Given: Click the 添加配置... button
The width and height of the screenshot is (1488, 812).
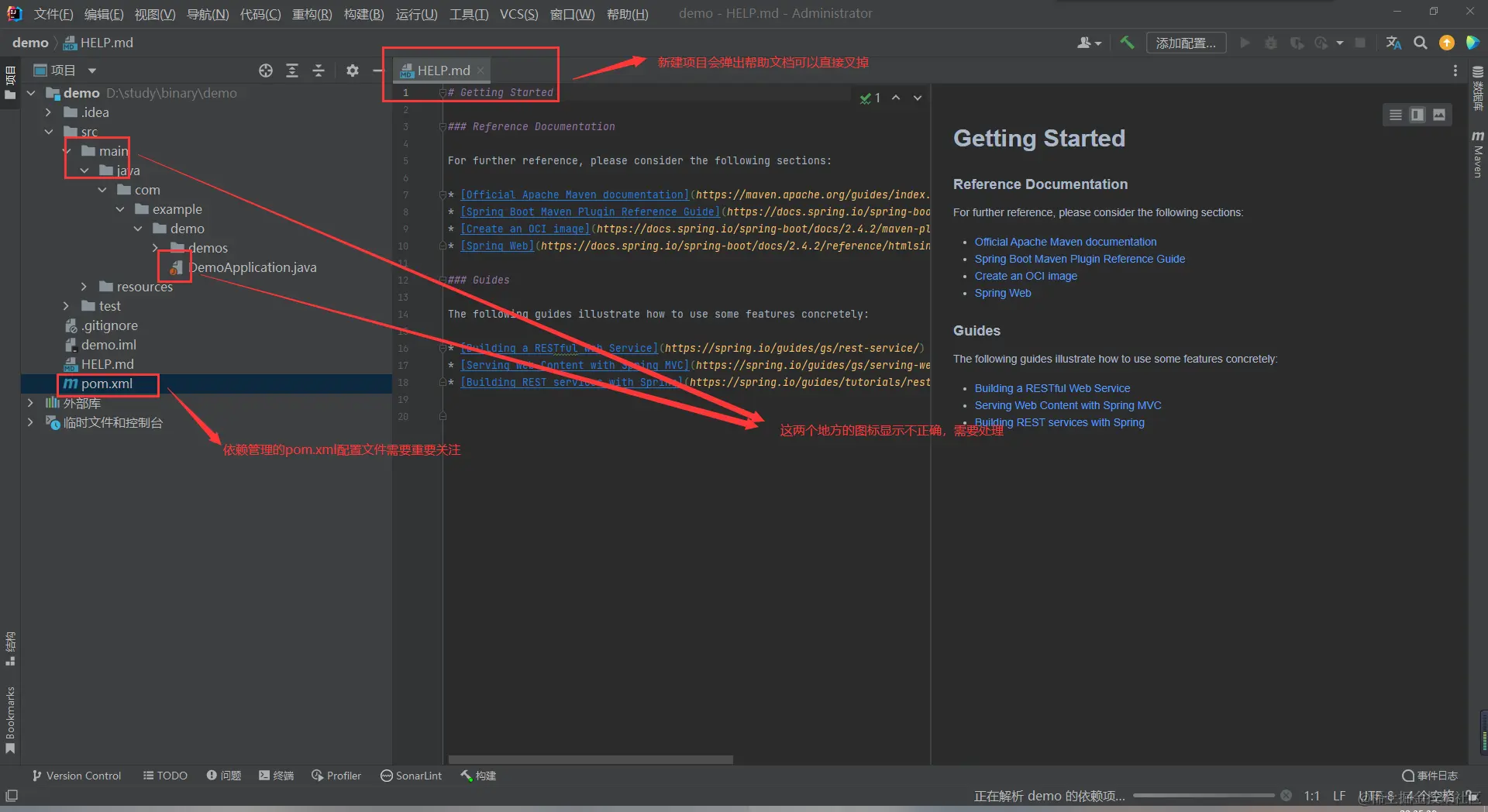Looking at the screenshot, I should pos(1186,43).
